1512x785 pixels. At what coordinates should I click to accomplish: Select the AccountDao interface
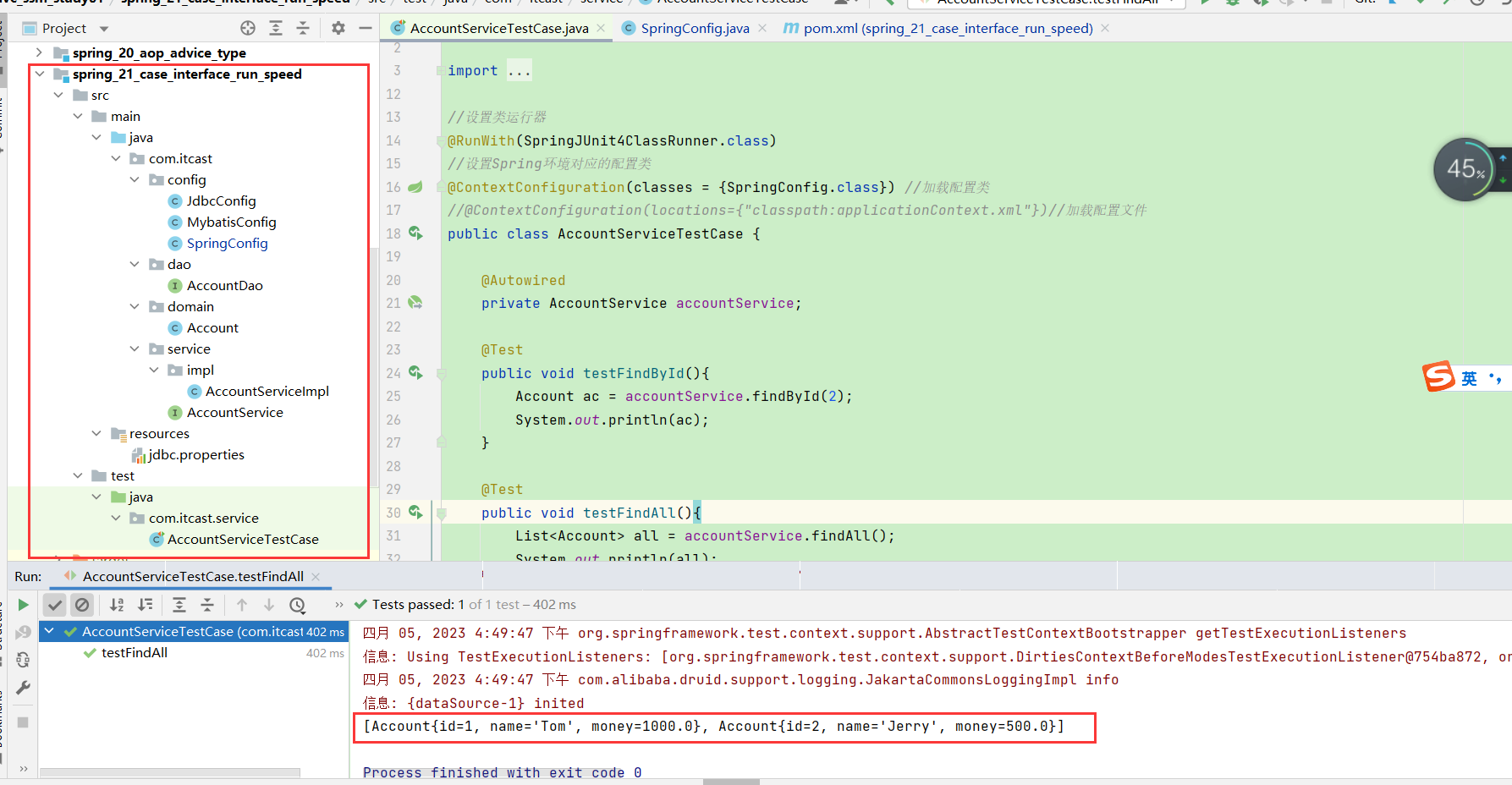[x=224, y=285]
